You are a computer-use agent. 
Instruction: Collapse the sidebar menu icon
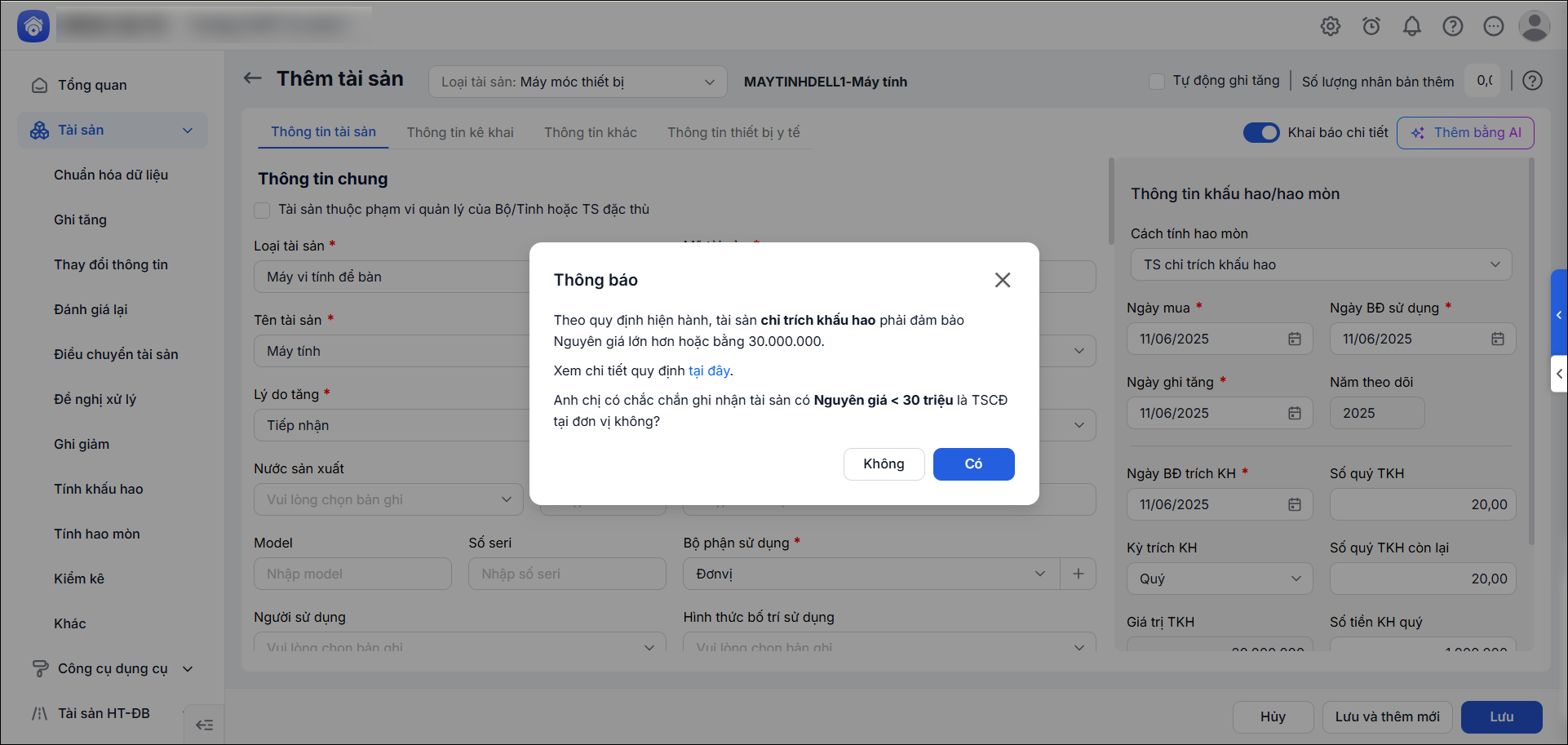(x=205, y=725)
